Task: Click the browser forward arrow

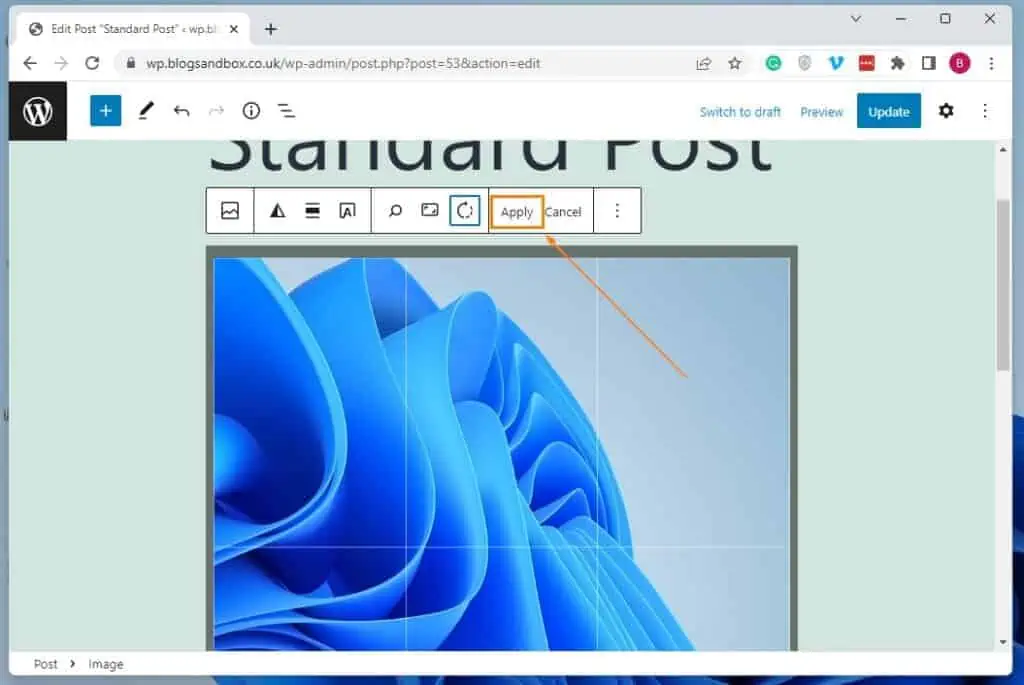Action: coord(61,63)
